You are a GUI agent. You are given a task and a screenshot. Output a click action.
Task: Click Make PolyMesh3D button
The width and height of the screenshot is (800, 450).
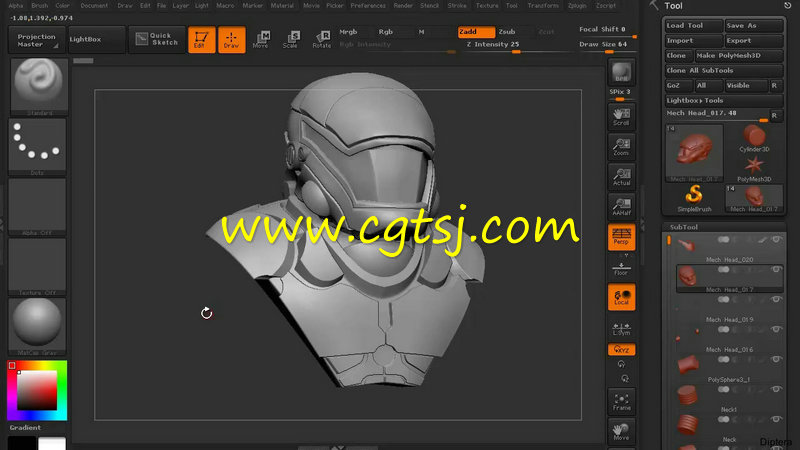coord(738,56)
